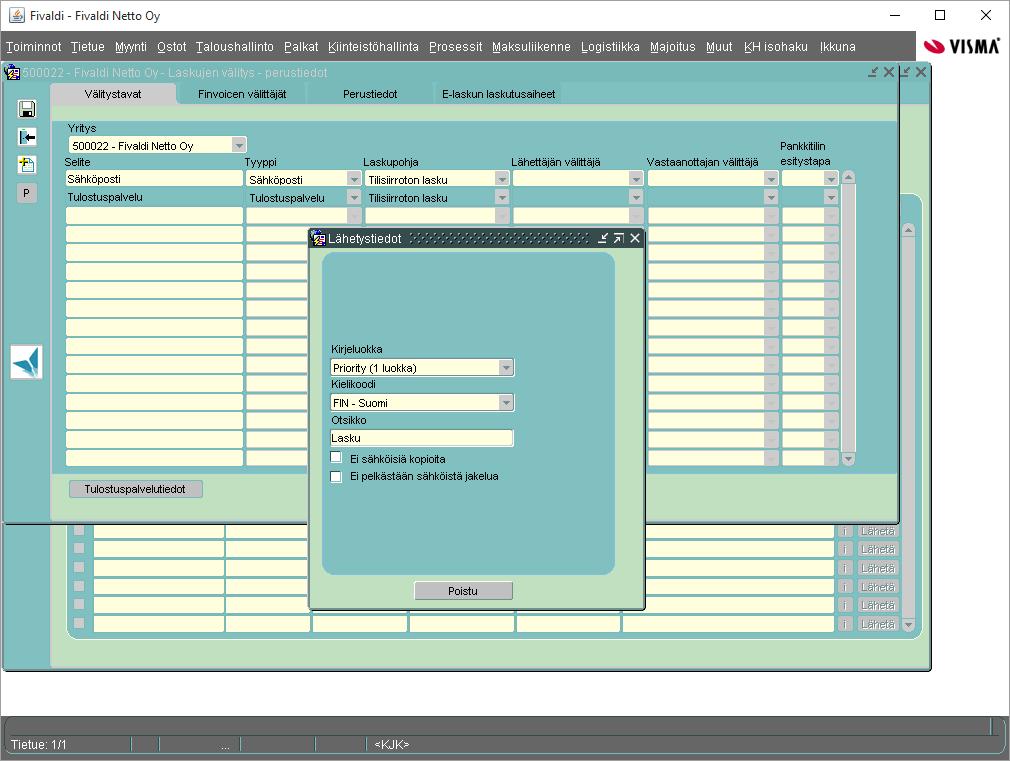Tick last row checkbox in background list
Image resolution: width=1010 pixels, height=761 pixels.
click(x=79, y=623)
